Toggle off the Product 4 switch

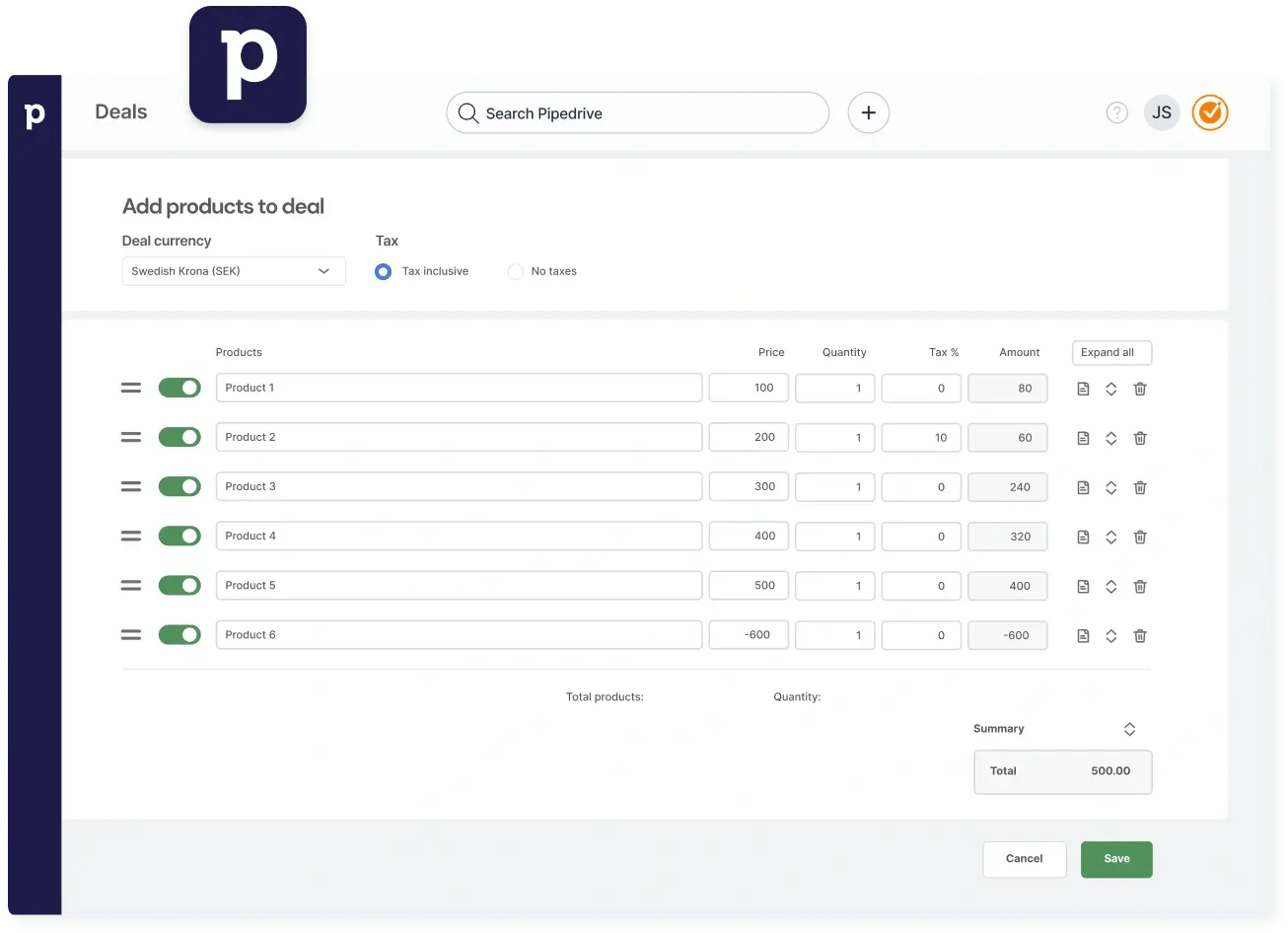point(179,536)
